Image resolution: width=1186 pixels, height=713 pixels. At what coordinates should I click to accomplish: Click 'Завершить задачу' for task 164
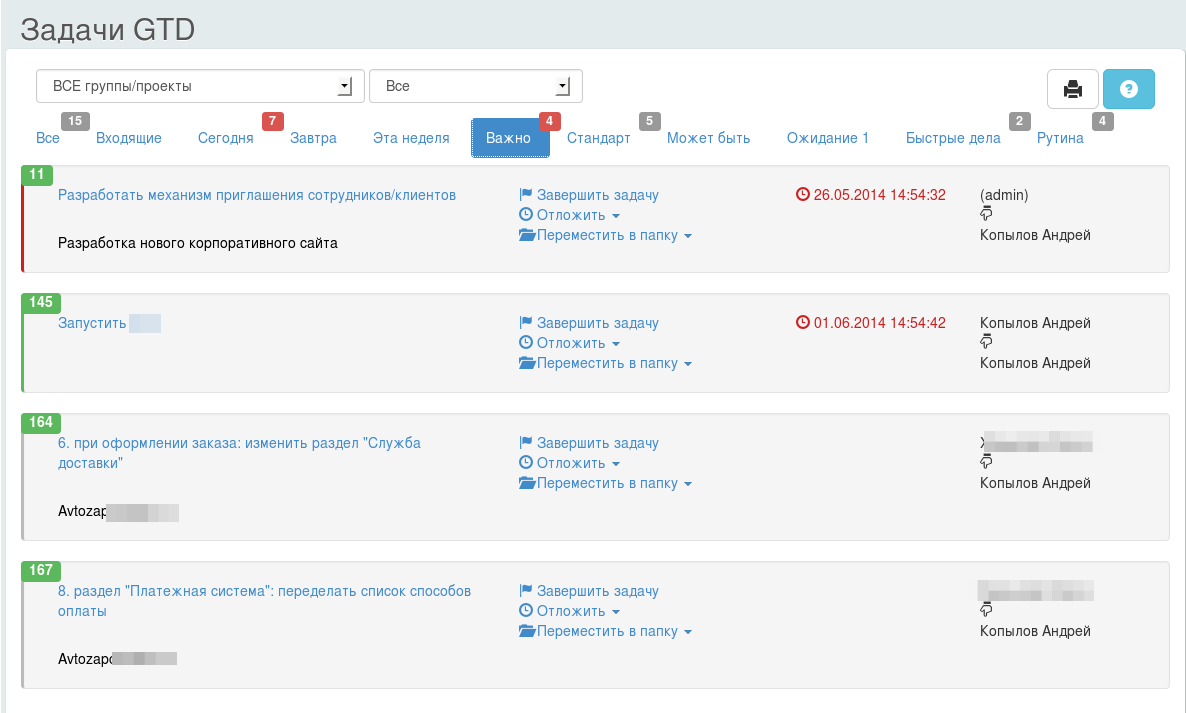pos(597,443)
